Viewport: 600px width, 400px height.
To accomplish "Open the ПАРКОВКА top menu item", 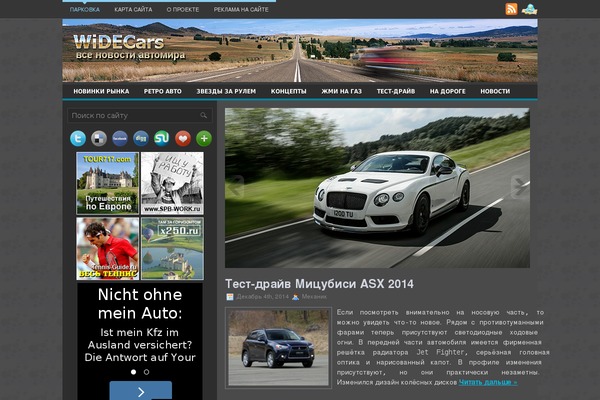I will [85, 10].
